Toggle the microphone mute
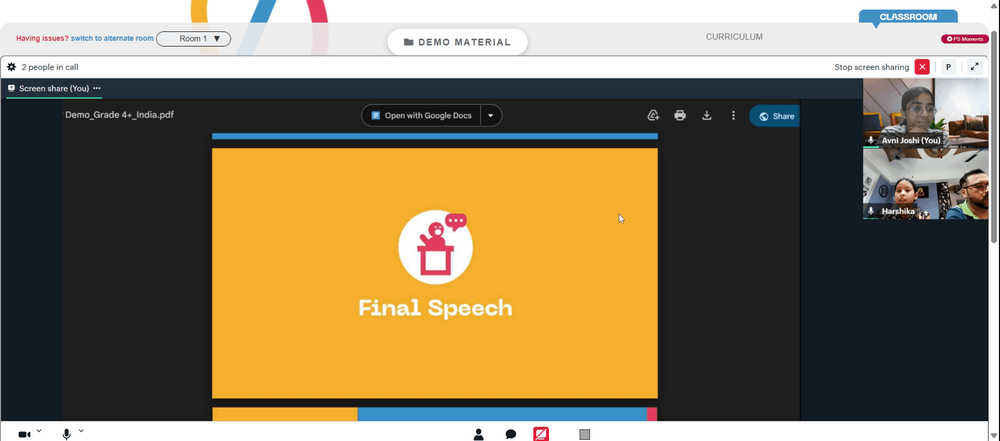The height and width of the screenshot is (441, 1000). [x=66, y=435]
